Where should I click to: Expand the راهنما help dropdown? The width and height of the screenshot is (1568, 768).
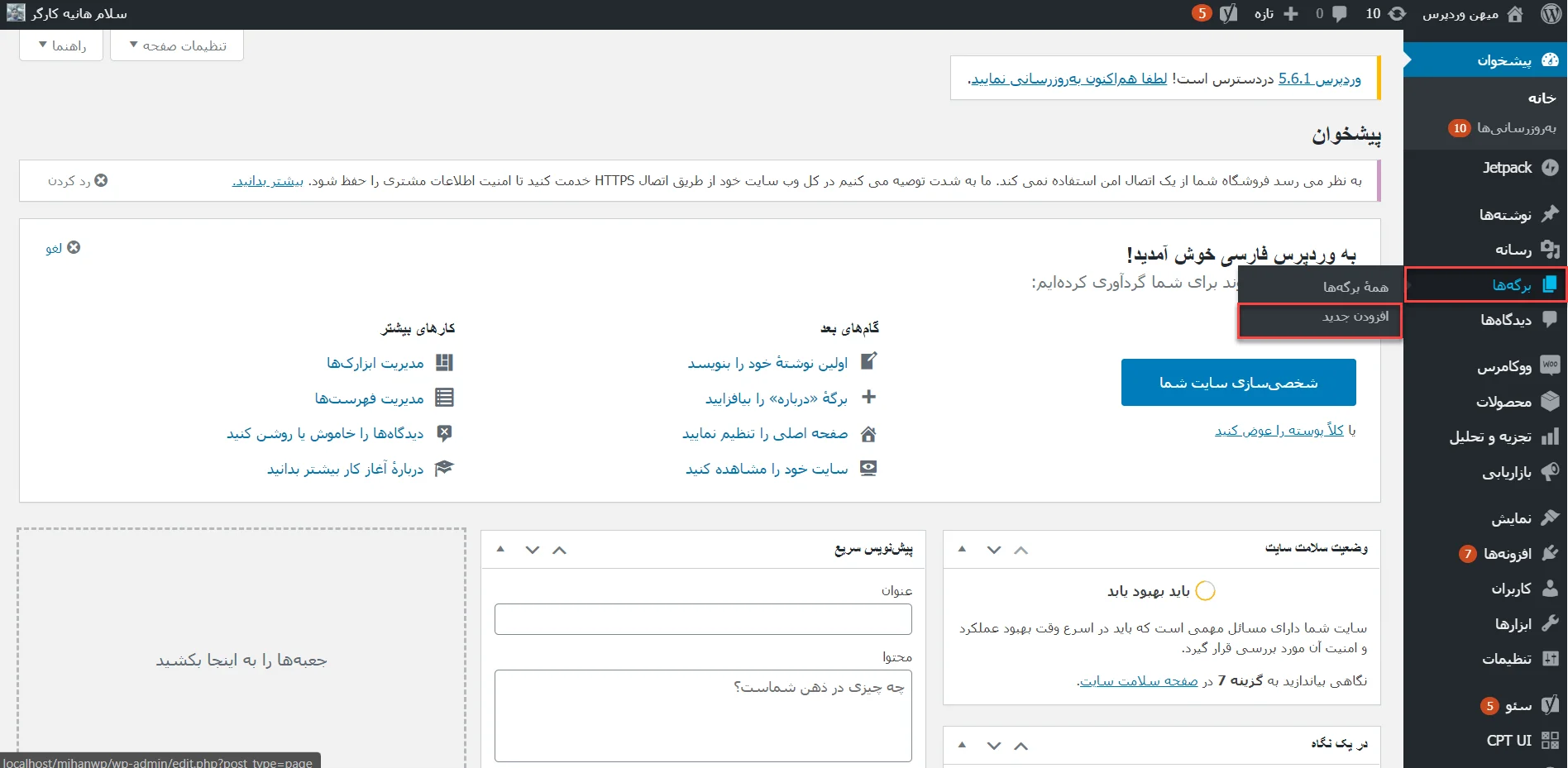coord(61,45)
